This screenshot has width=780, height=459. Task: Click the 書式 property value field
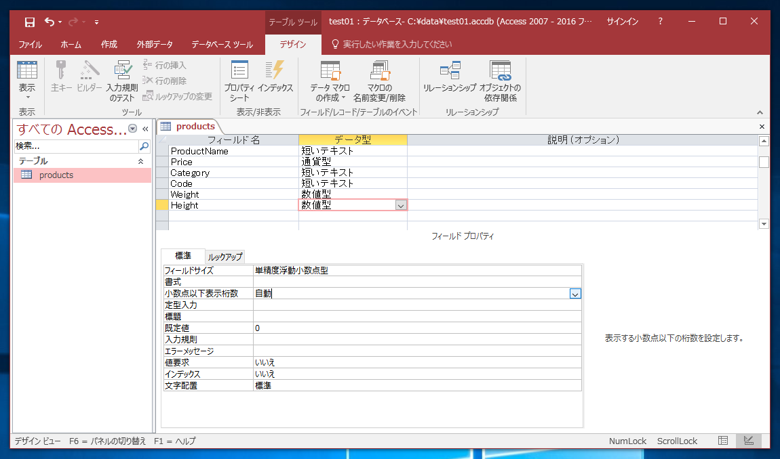point(417,282)
